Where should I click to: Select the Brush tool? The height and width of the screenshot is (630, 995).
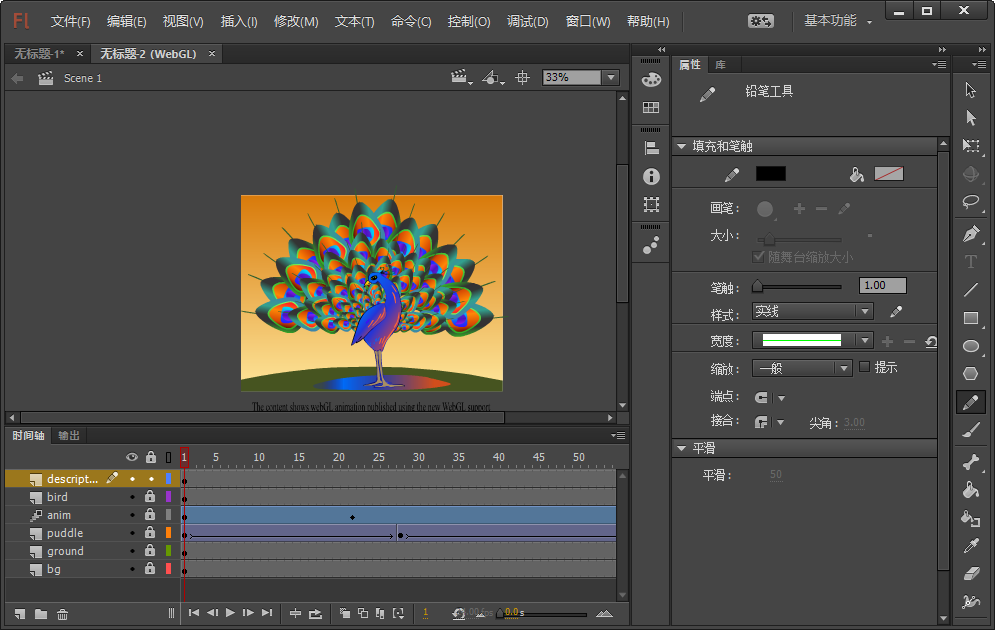coord(970,431)
